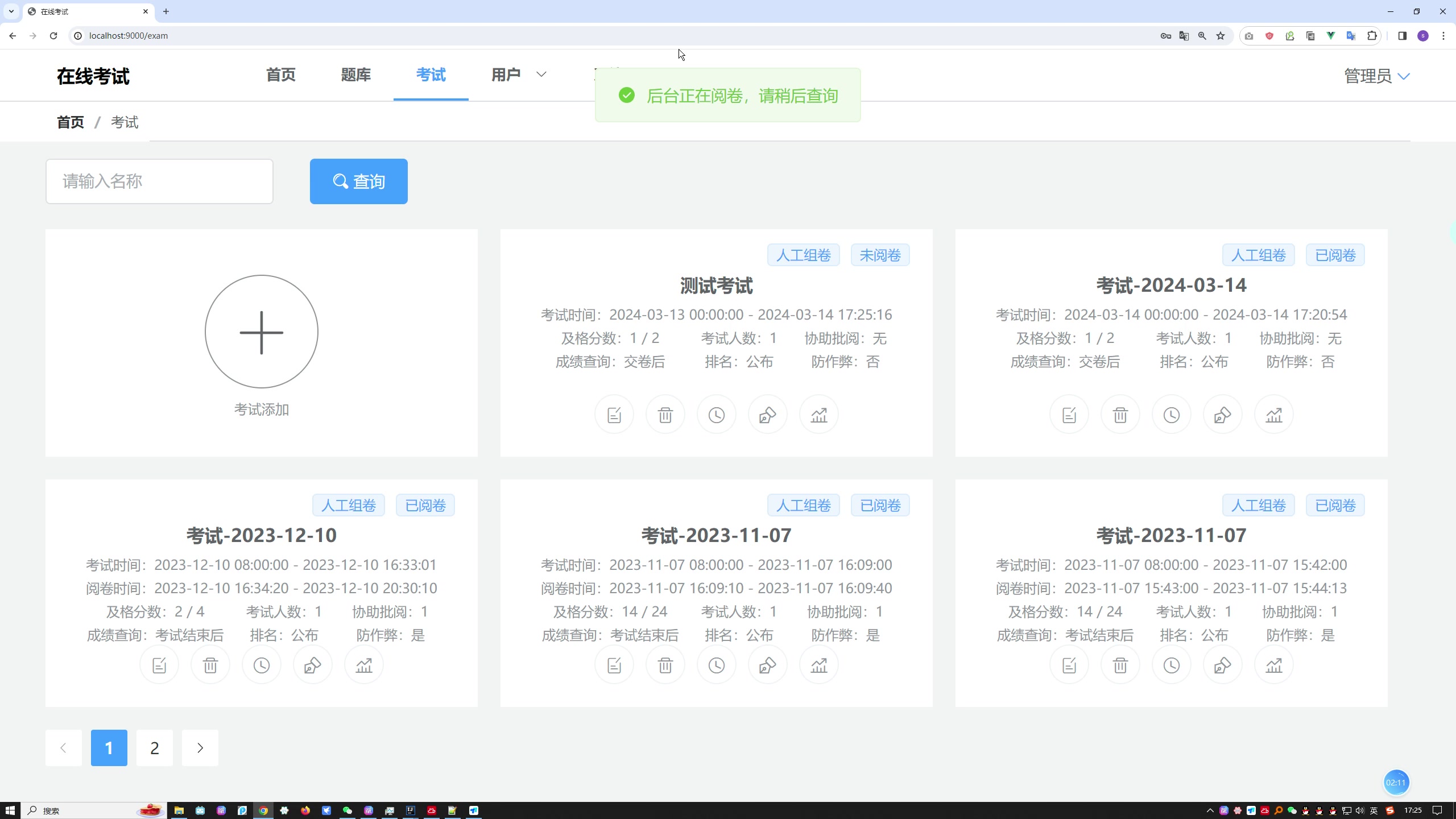Open WeChat from the taskbar
The image size is (1456, 819).
point(348,810)
